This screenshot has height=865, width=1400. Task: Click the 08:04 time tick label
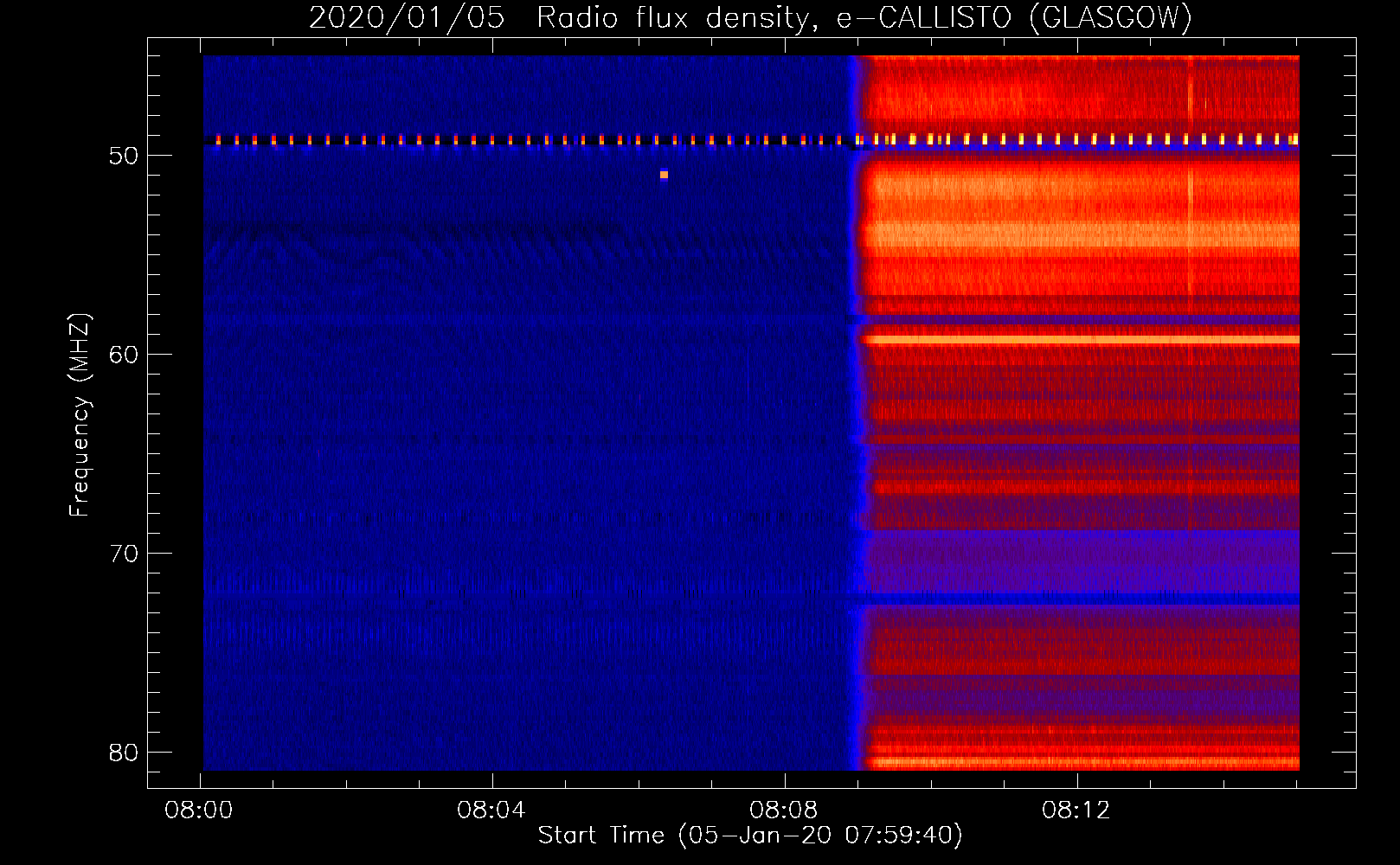pos(491,811)
